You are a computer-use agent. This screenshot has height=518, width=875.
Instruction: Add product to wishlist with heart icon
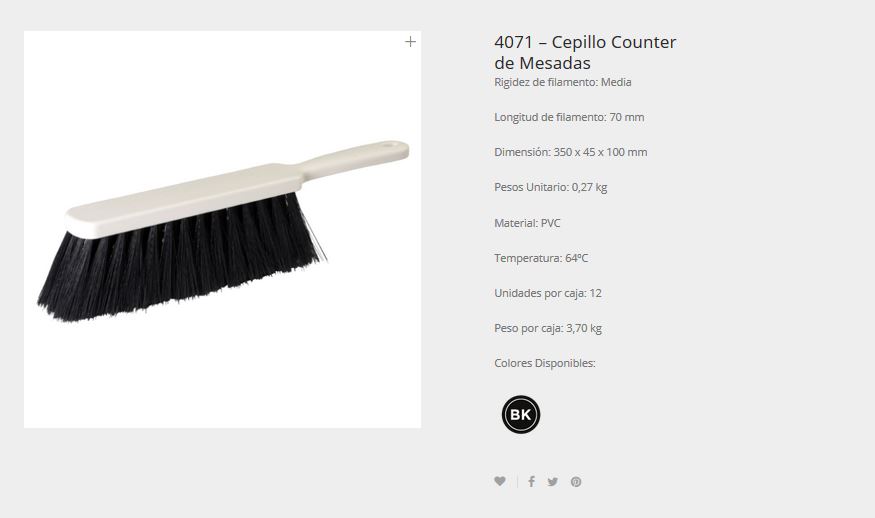[x=500, y=481]
